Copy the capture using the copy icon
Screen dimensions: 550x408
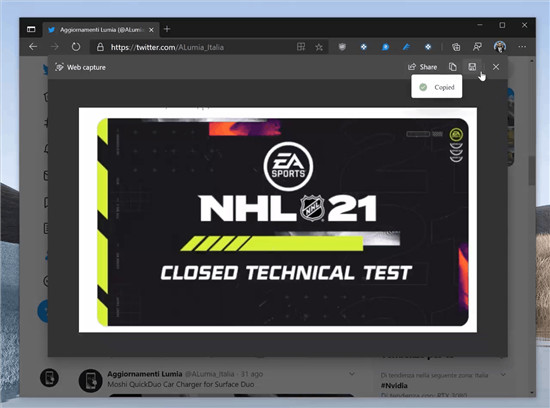pyautogui.click(x=453, y=67)
